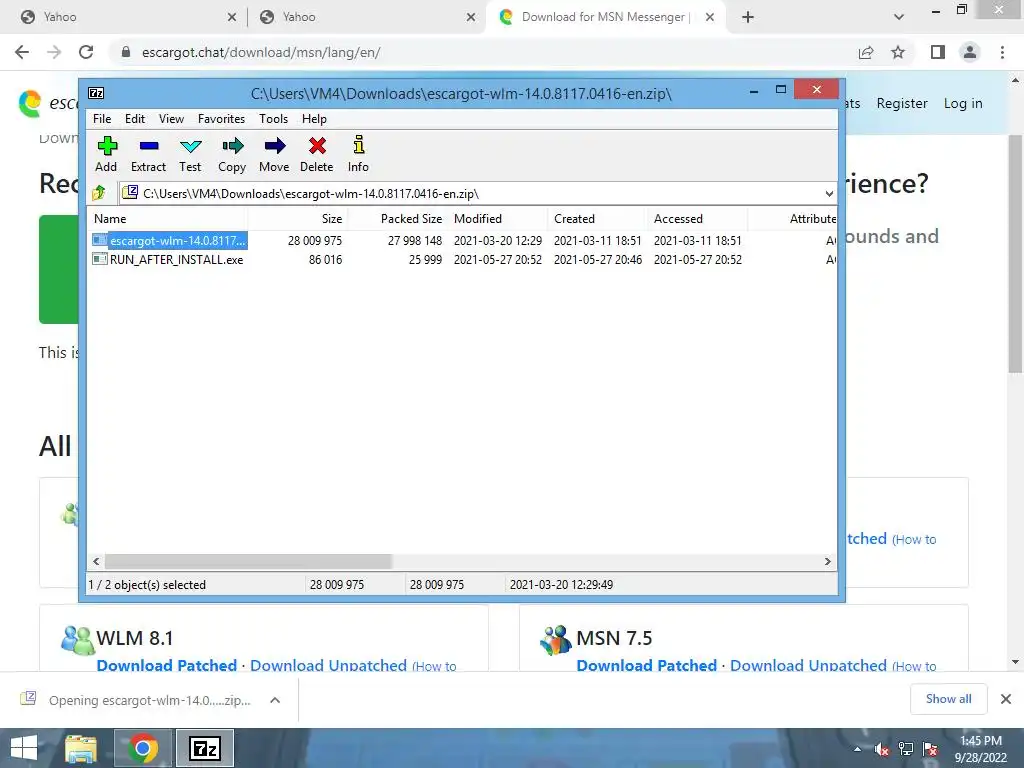Click the network tray icon

tap(906, 749)
